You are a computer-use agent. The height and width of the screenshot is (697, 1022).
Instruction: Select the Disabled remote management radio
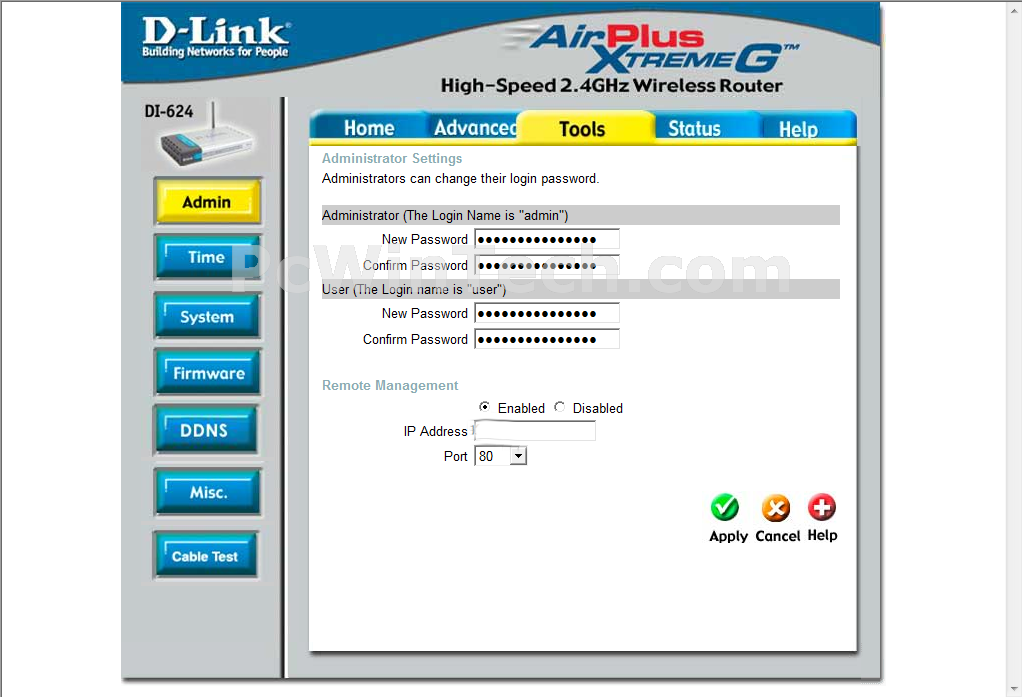click(559, 407)
